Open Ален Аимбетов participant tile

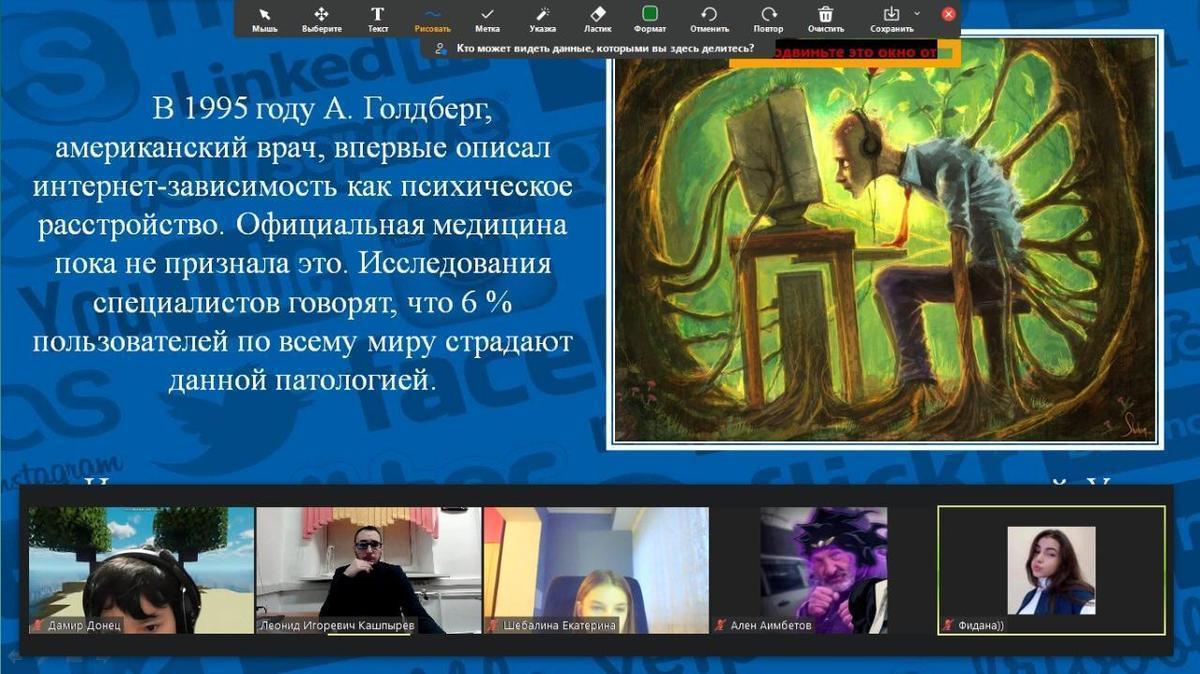(823, 569)
